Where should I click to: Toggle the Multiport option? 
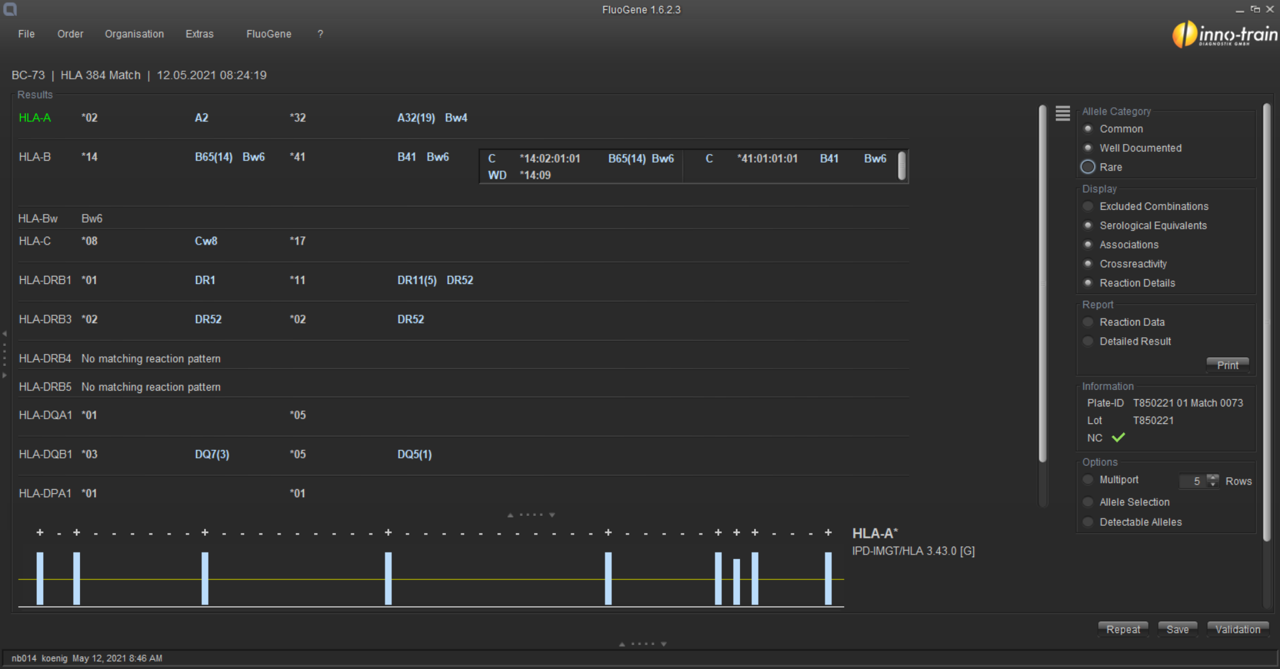(1088, 481)
